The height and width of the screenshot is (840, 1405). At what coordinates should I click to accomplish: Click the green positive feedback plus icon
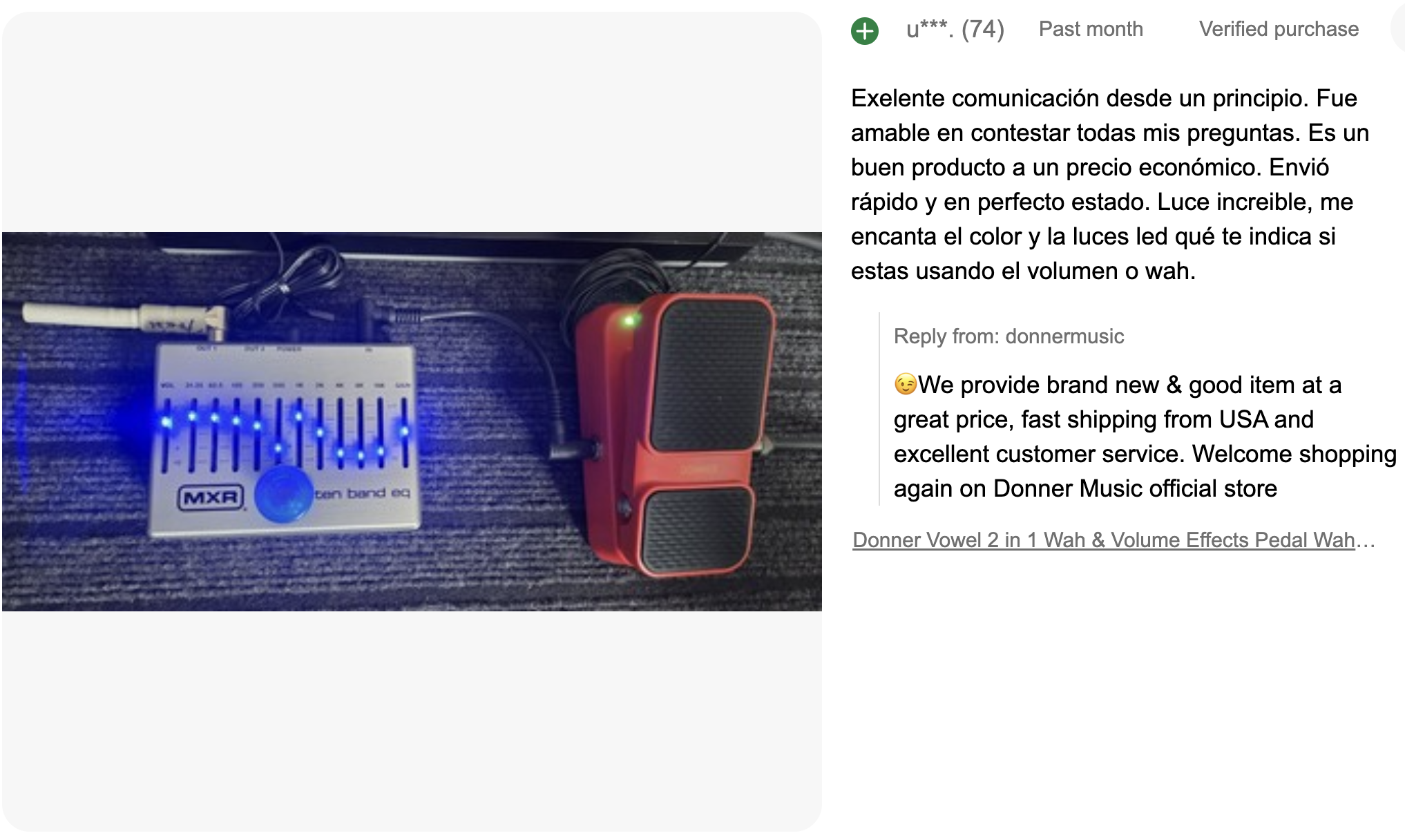click(x=864, y=30)
